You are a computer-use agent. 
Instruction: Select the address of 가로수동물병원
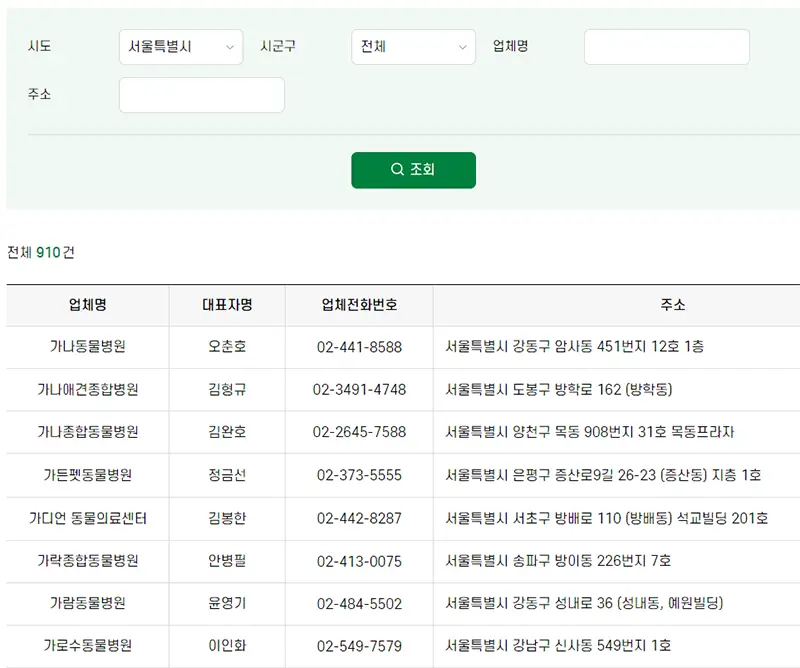tap(557, 647)
